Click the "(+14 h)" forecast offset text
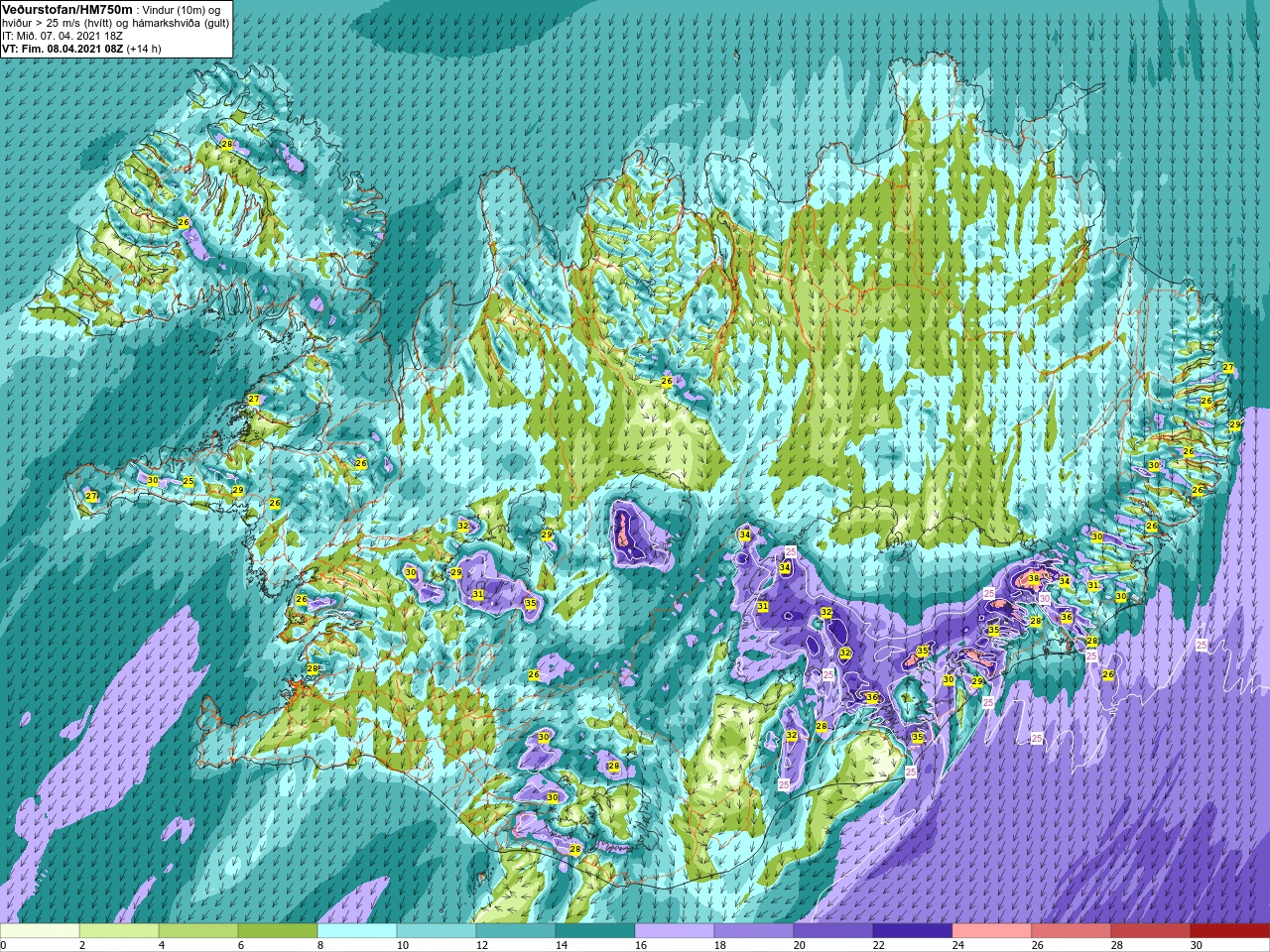The image size is (1270, 952). click(x=144, y=48)
